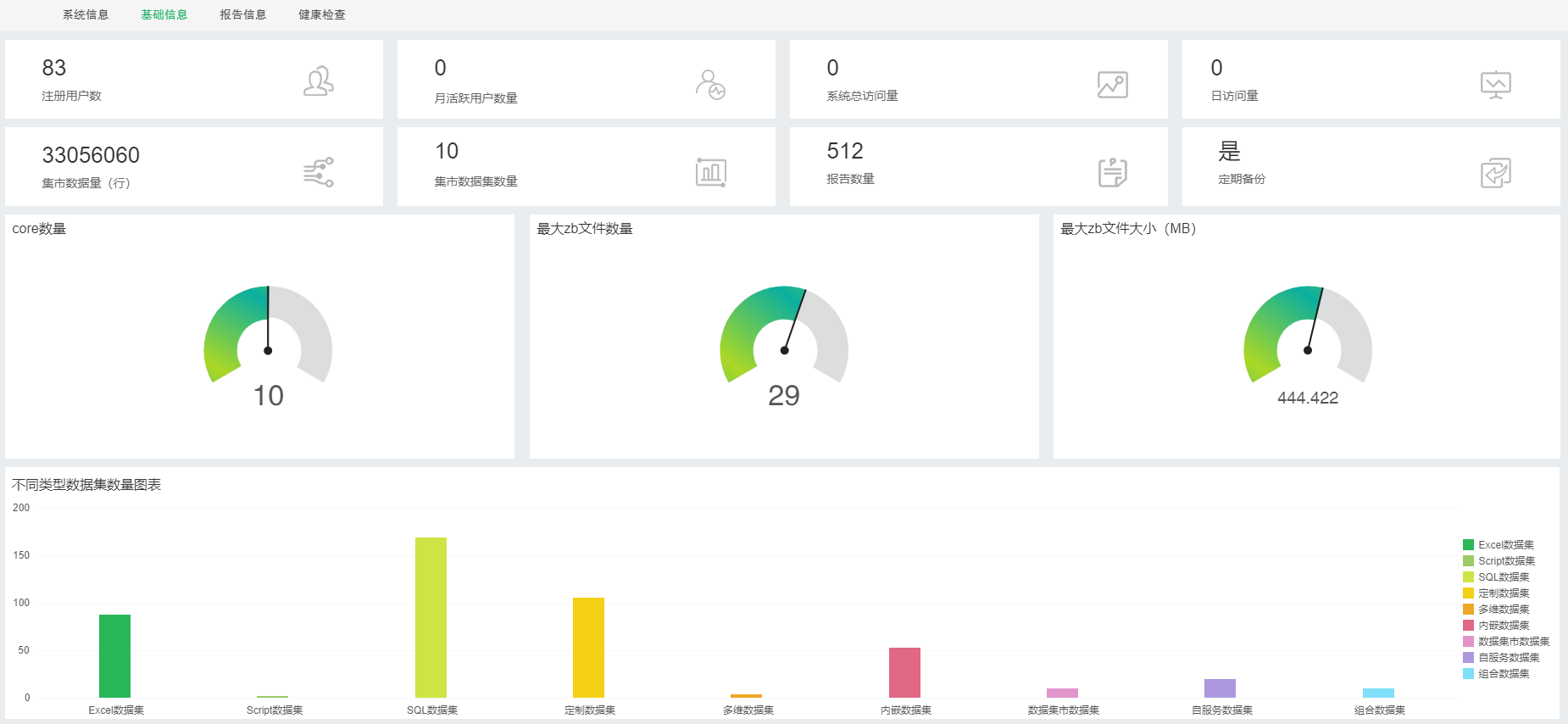
Task: Toggle Script数据集 legend swatch
Action: (1468, 560)
